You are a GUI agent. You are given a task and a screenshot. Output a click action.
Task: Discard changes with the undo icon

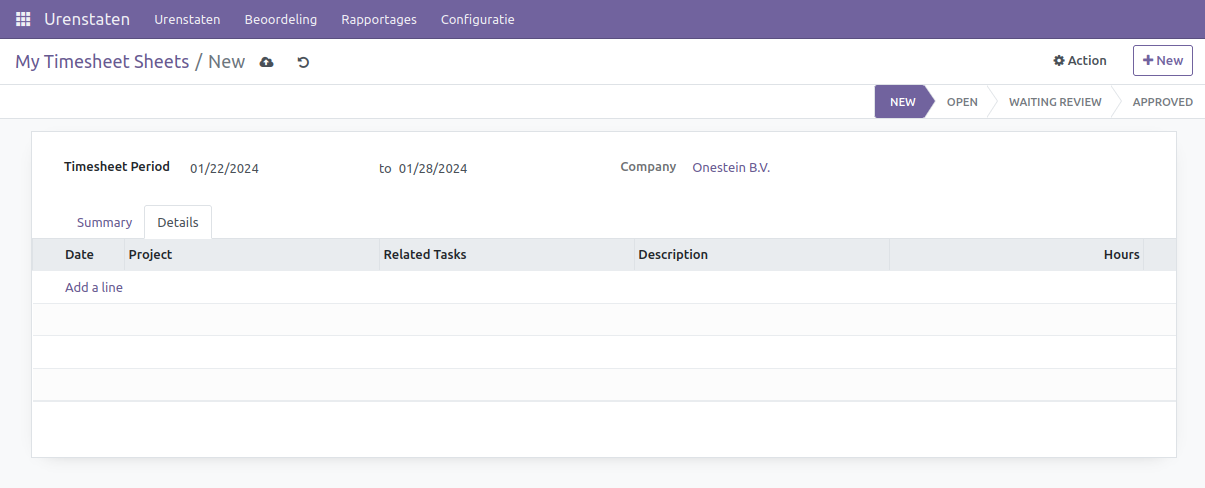click(x=303, y=62)
